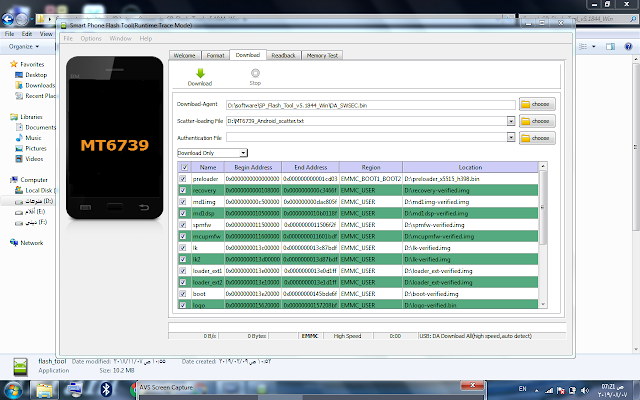Uncheck the loader_ext1 partition checkbox

183,271
